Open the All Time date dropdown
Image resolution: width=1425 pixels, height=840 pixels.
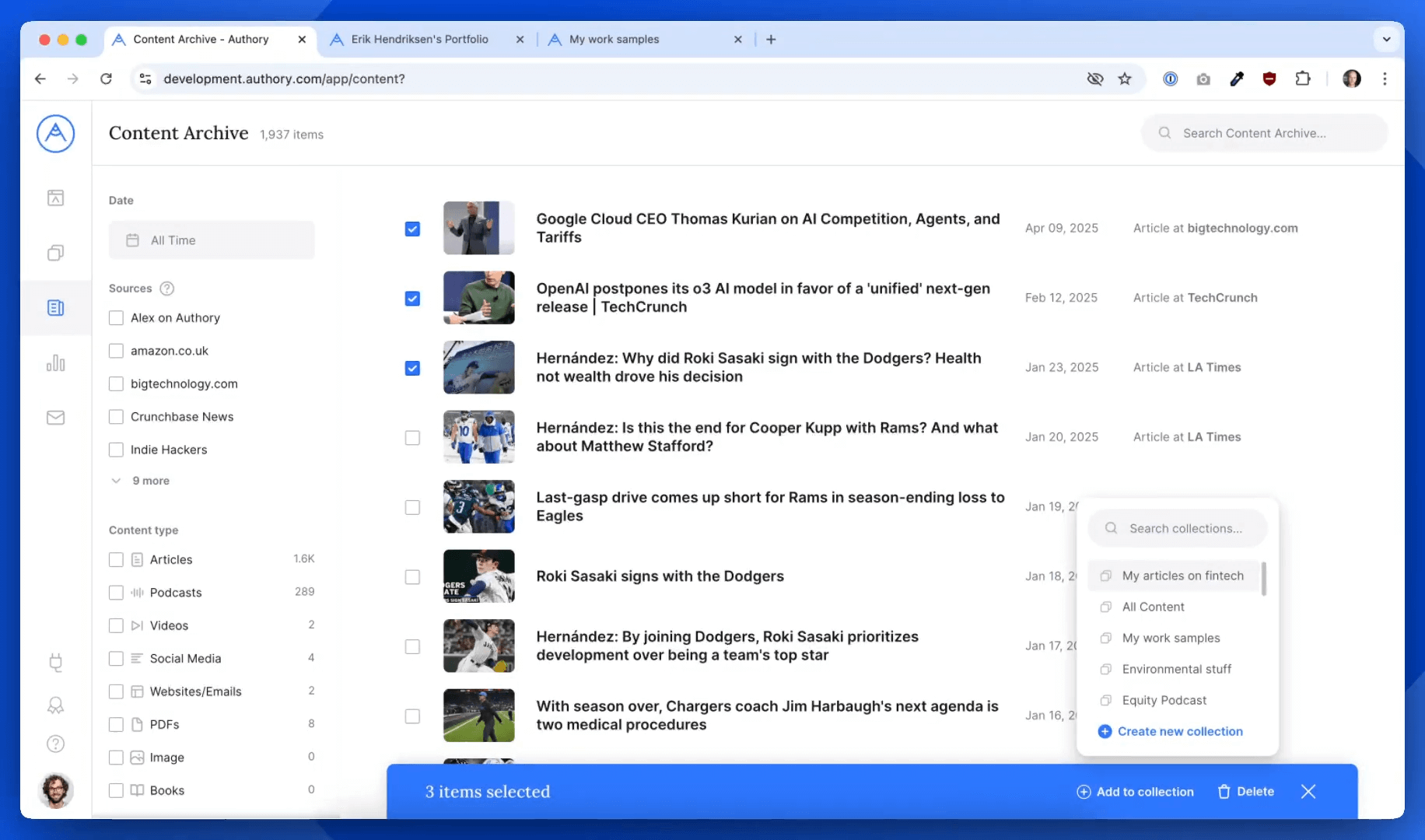212,240
